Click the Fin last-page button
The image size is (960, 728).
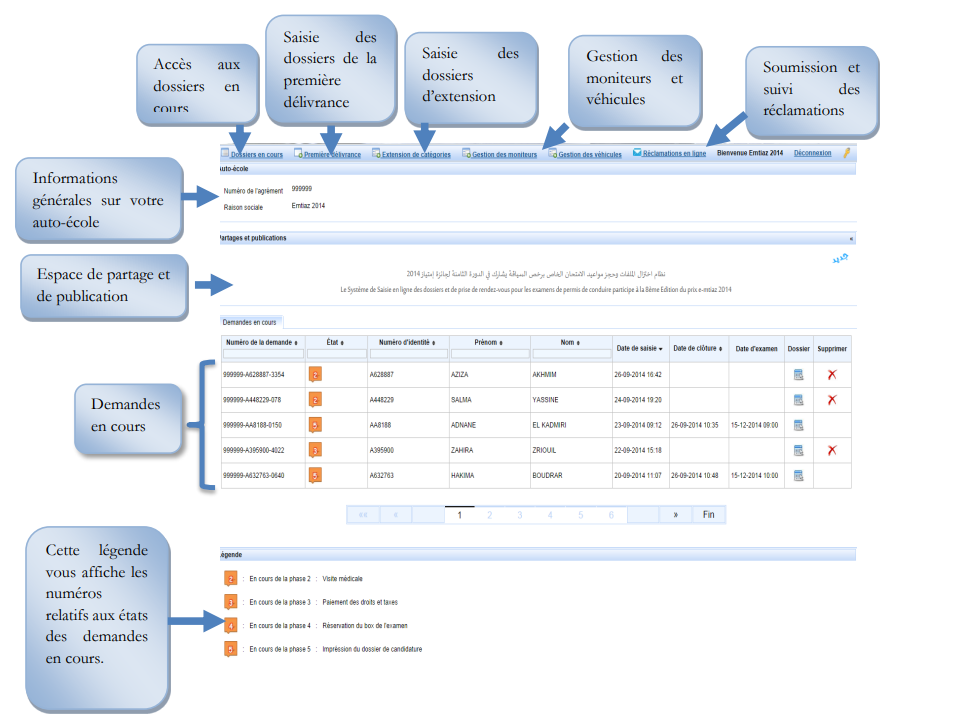click(708, 515)
